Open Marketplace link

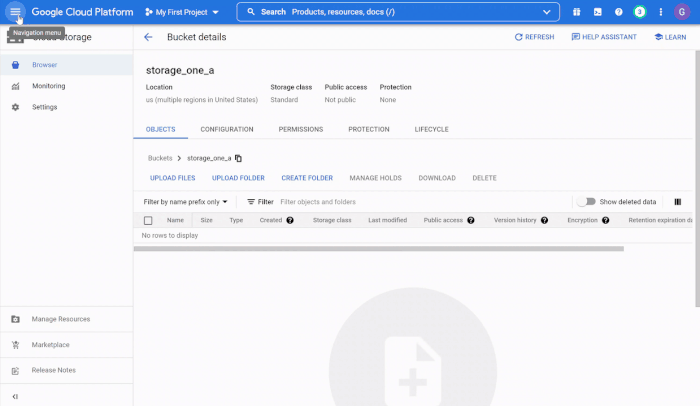click(x=67, y=345)
